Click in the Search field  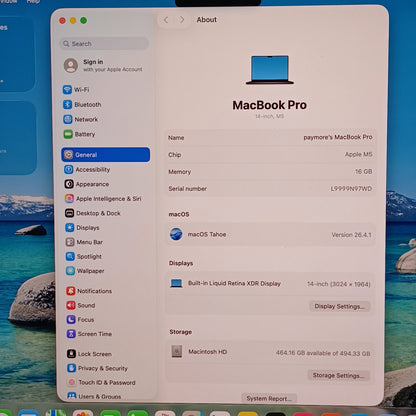tap(104, 44)
